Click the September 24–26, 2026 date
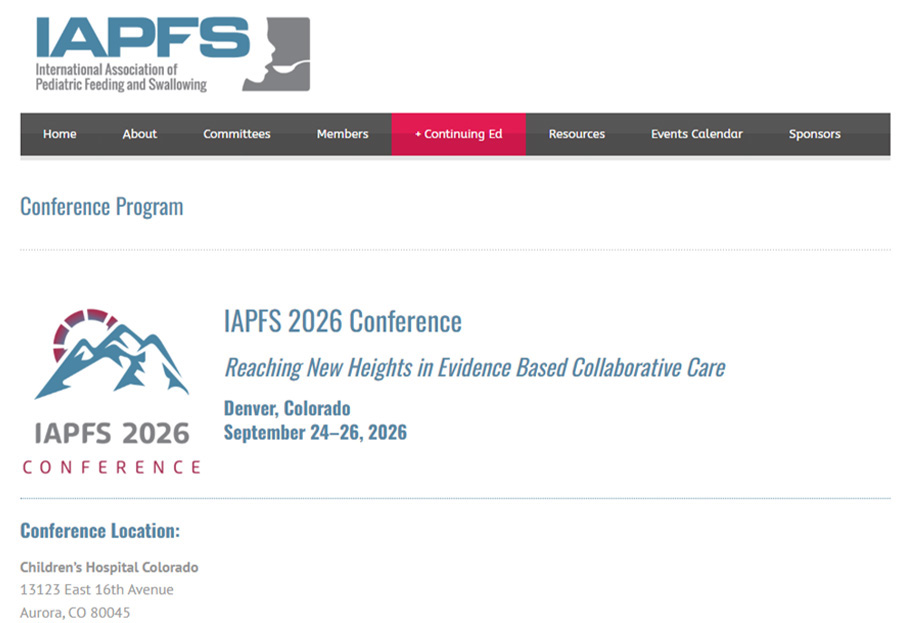 pyautogui.click(x=315, y=432)
